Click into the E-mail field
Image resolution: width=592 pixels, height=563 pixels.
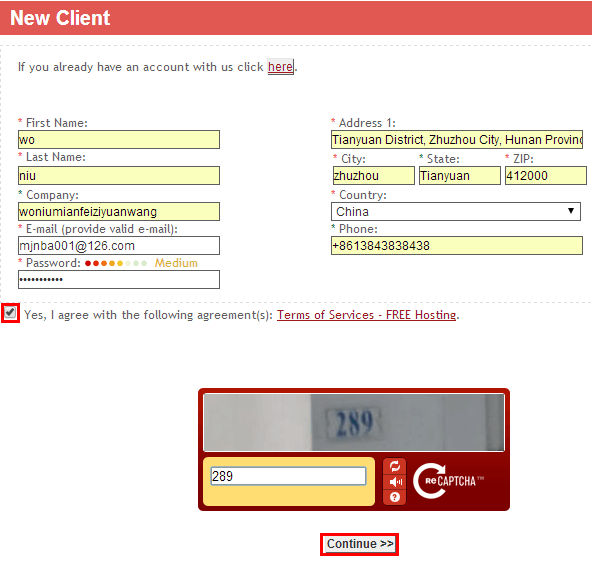click(x=119, y=246)
